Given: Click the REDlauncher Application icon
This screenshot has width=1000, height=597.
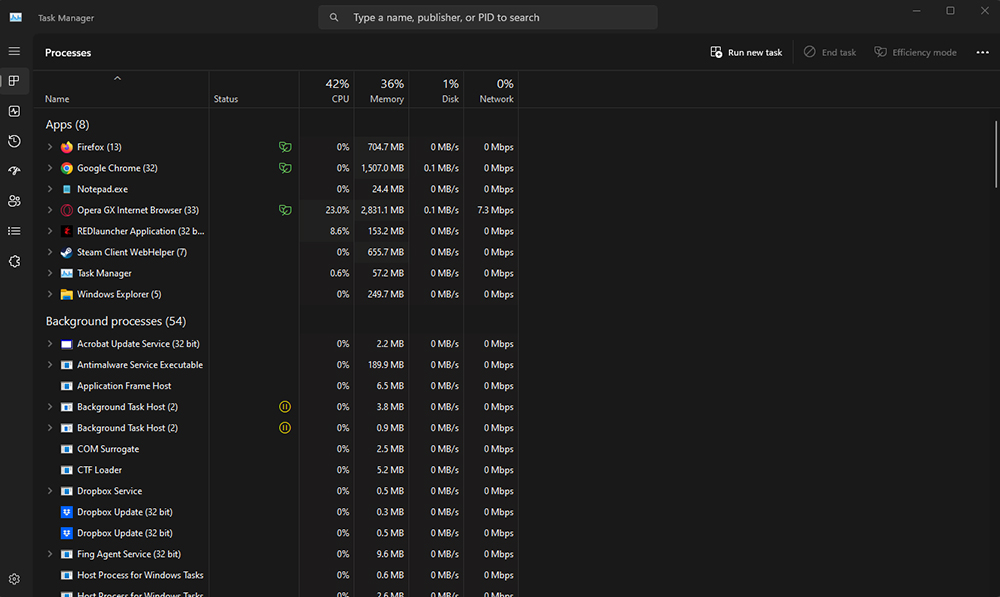Looking at the screenshot, I should tap(66, 232).
